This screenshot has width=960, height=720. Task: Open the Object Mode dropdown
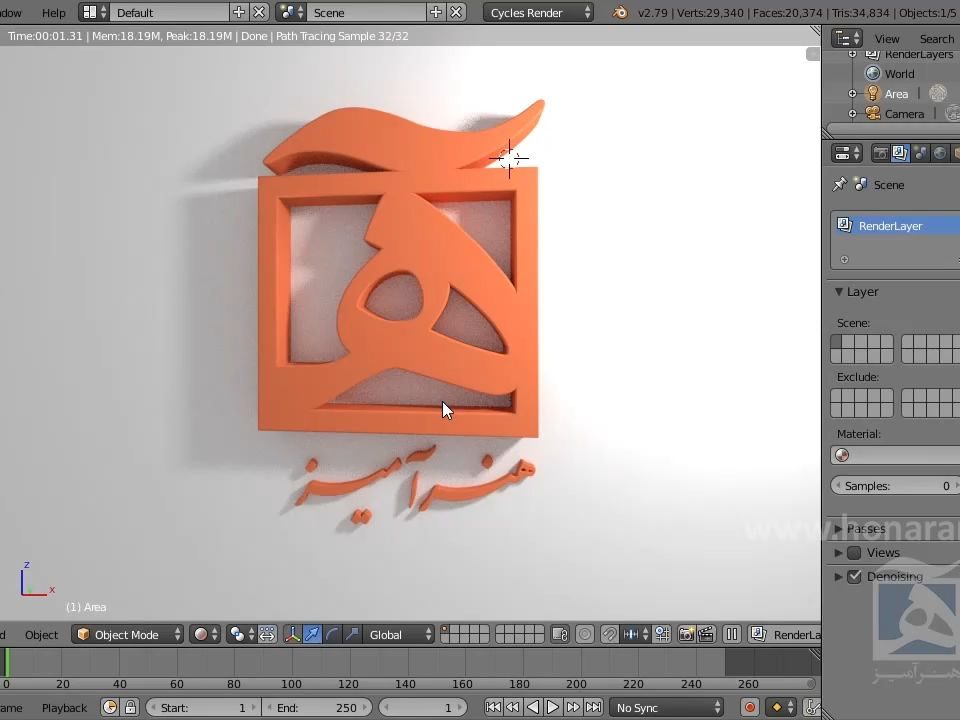[127, 634]
